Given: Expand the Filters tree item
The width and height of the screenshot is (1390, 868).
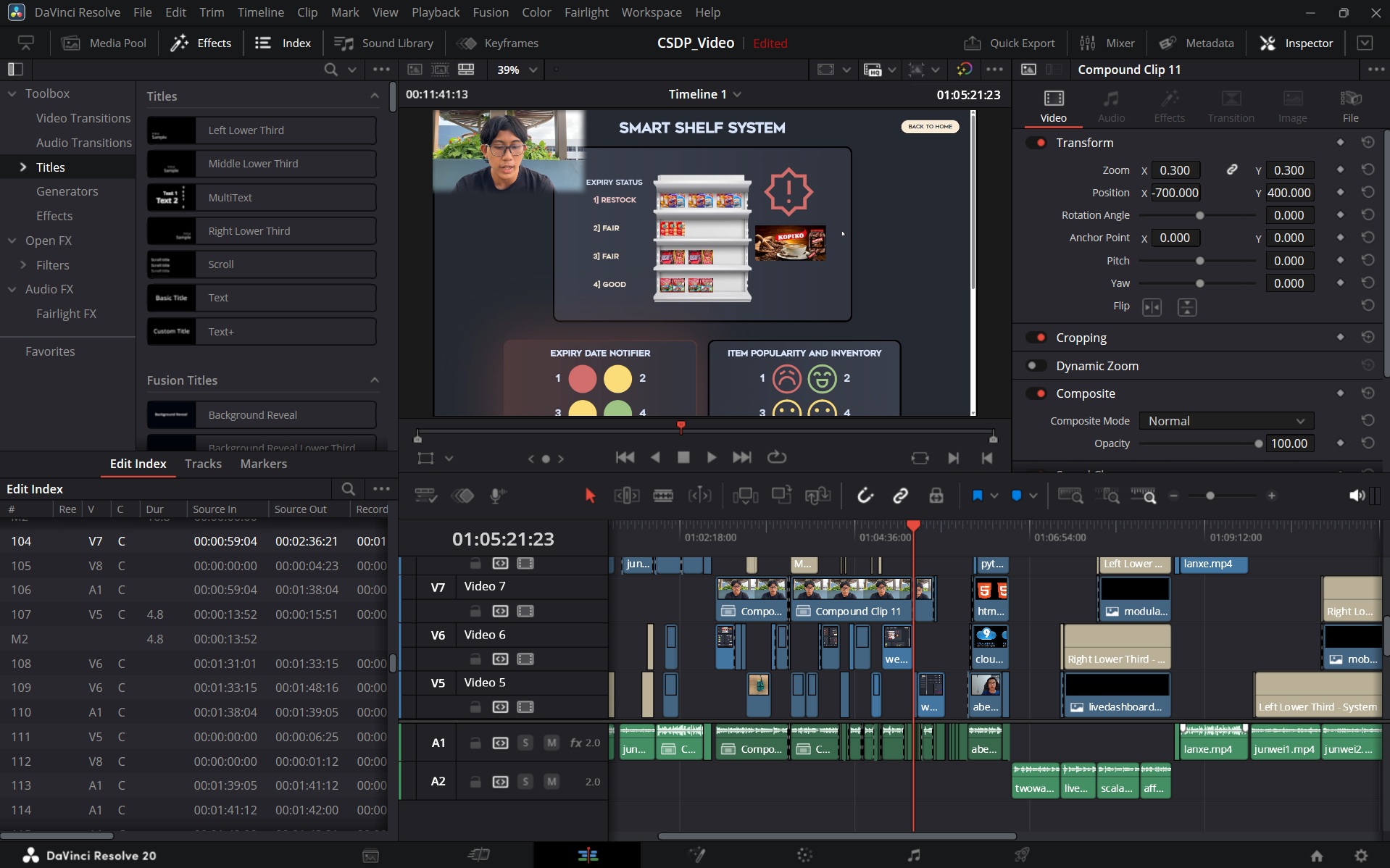Looking at the screenshot, I should (x=23, y=265).
